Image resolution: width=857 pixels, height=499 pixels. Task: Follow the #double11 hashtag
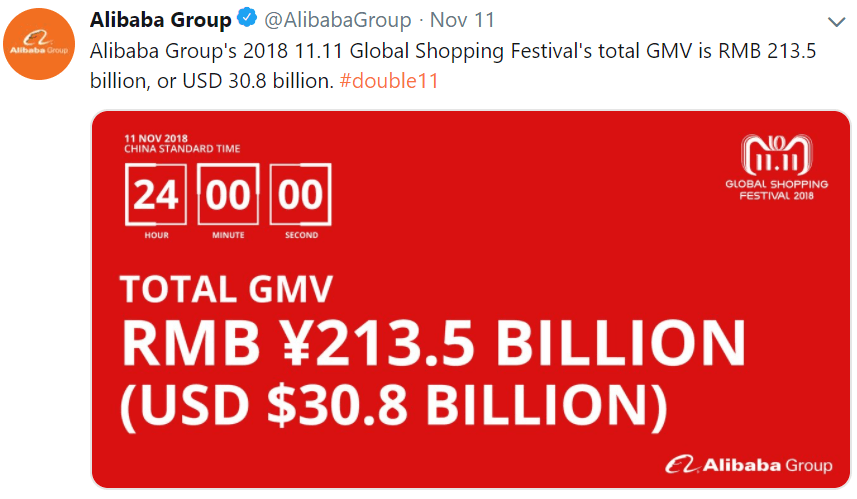pyautogui.click(x=388, y=80)
